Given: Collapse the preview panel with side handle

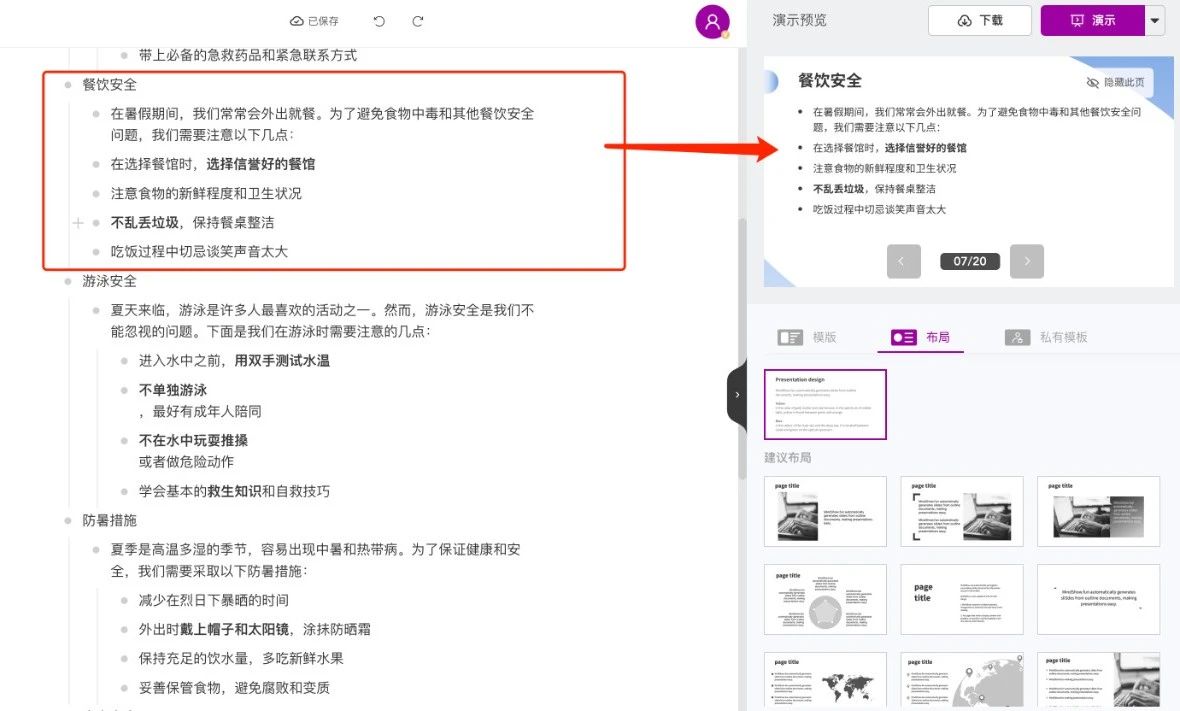Looking at the screenshot, I should click(736, 395).
